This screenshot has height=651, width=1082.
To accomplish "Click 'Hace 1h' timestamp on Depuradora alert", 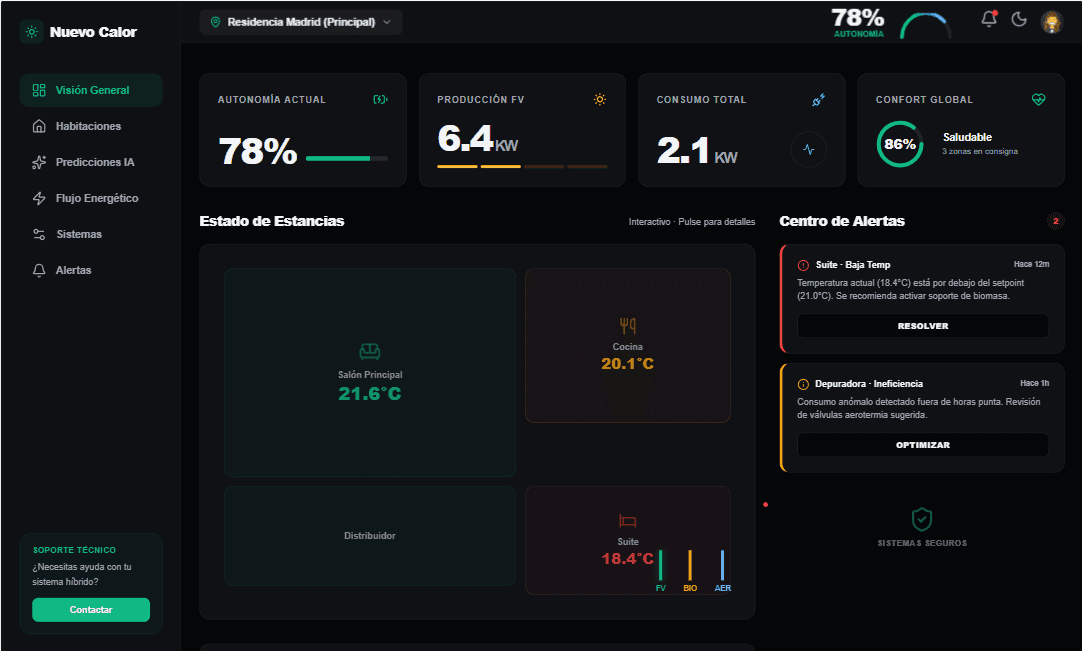I will coord(1035,383).
